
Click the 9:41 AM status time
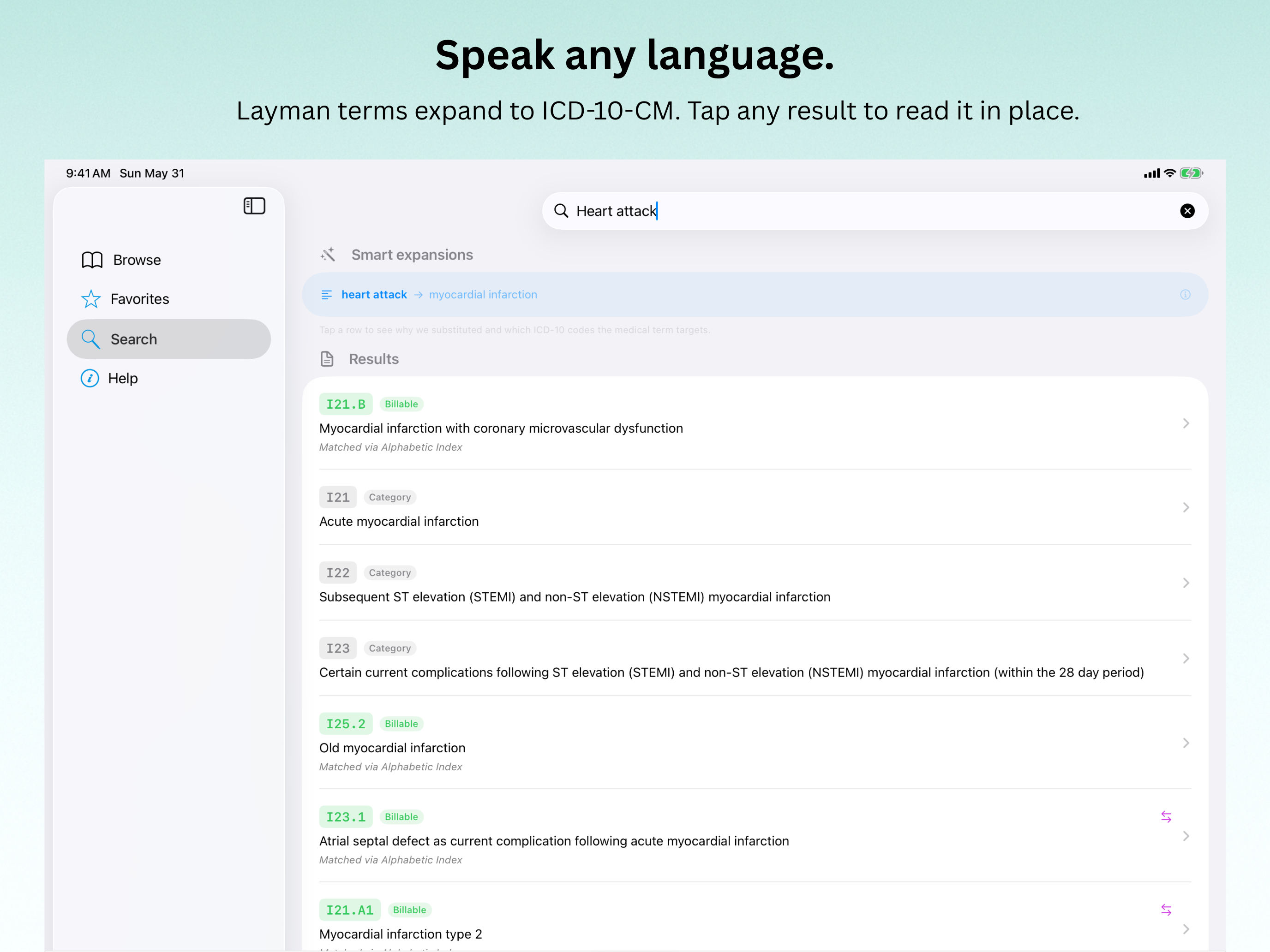click(x=89, y=173)
